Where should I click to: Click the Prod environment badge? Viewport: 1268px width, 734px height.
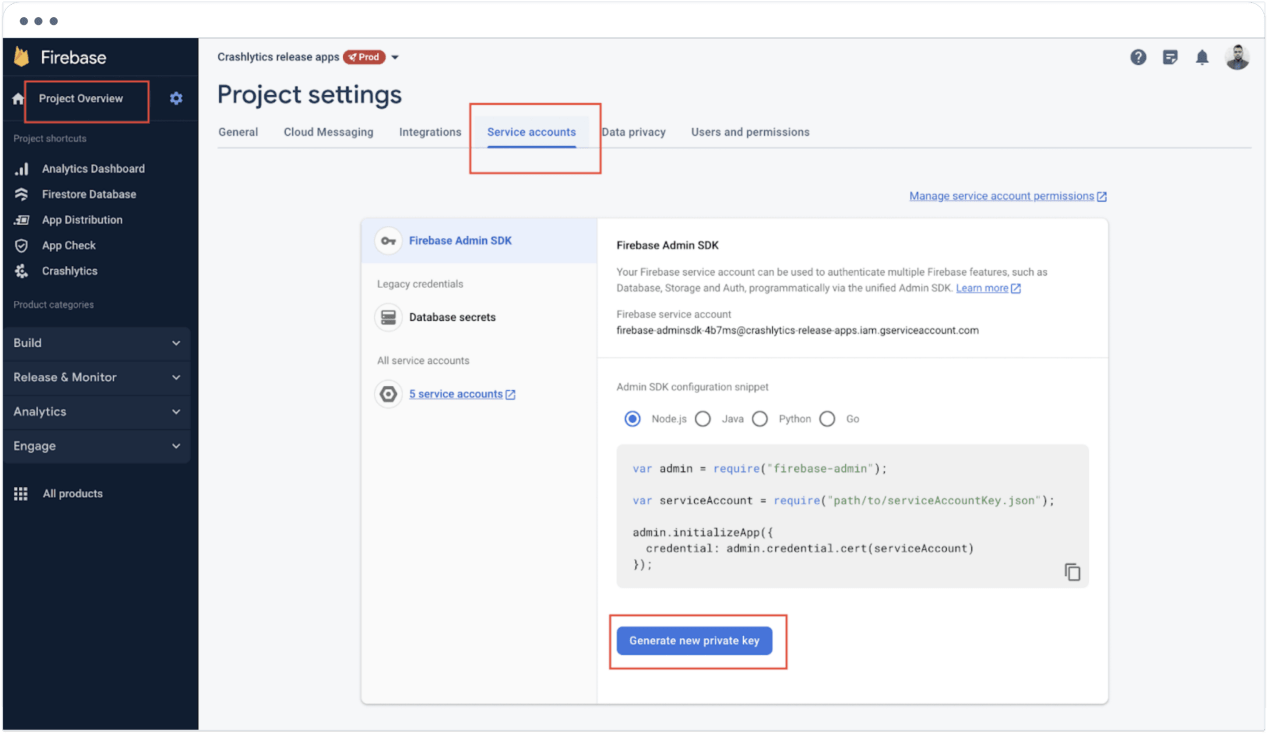(364, 57)
